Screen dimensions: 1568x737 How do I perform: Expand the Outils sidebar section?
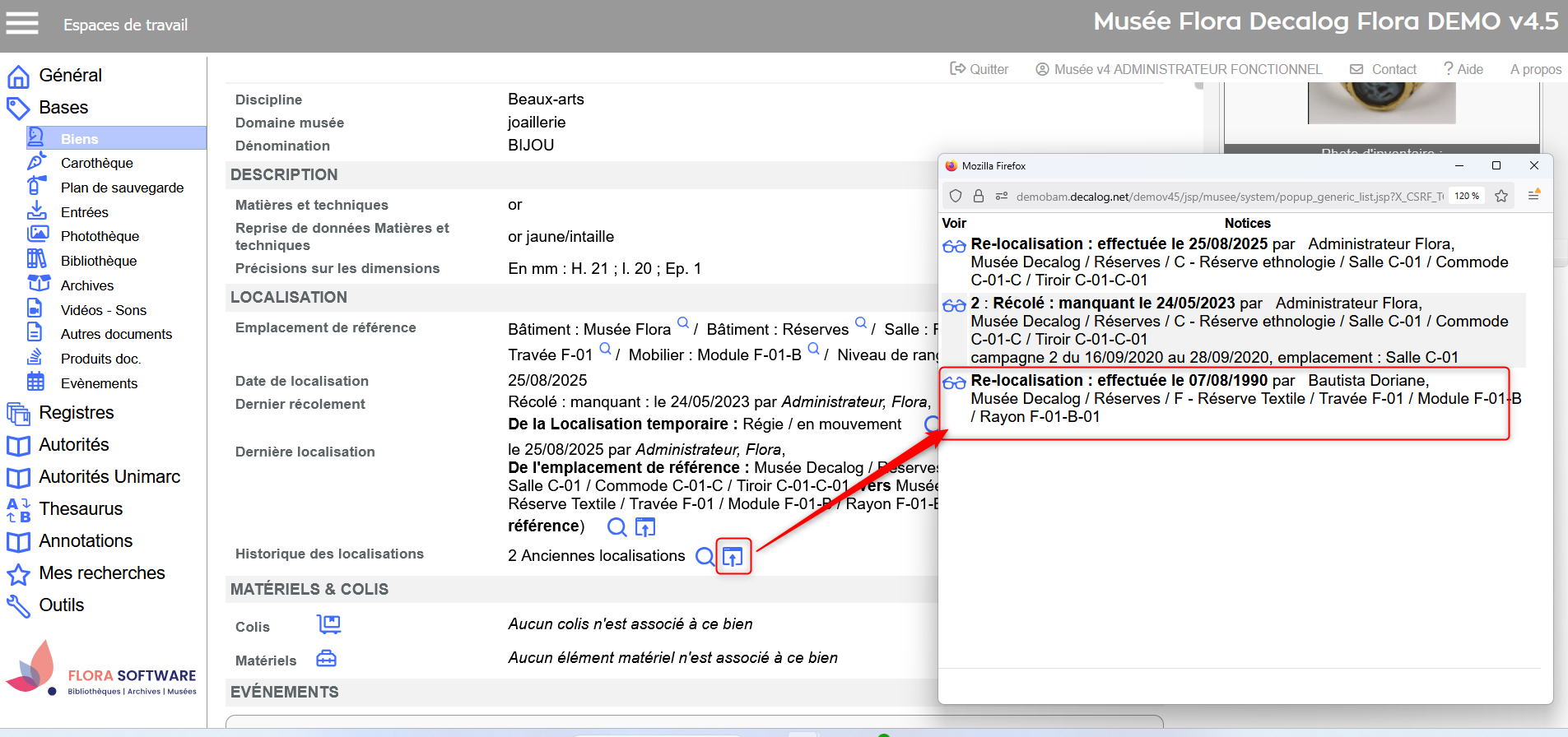click(x=61, y=605)
